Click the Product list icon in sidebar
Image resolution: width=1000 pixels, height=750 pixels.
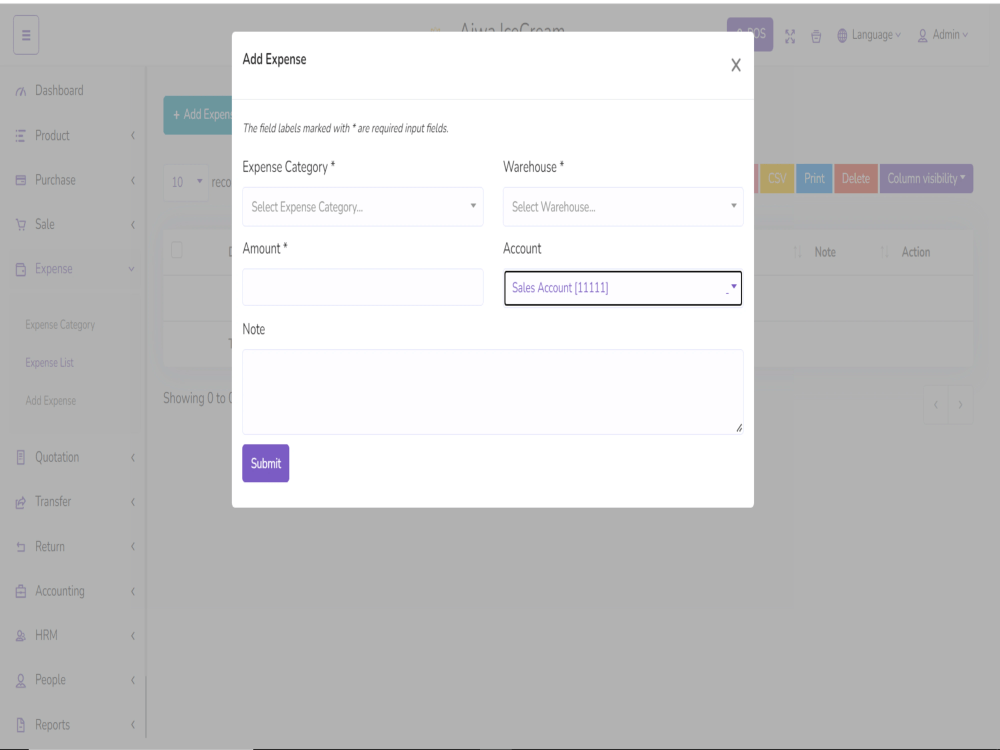point(20,135)
